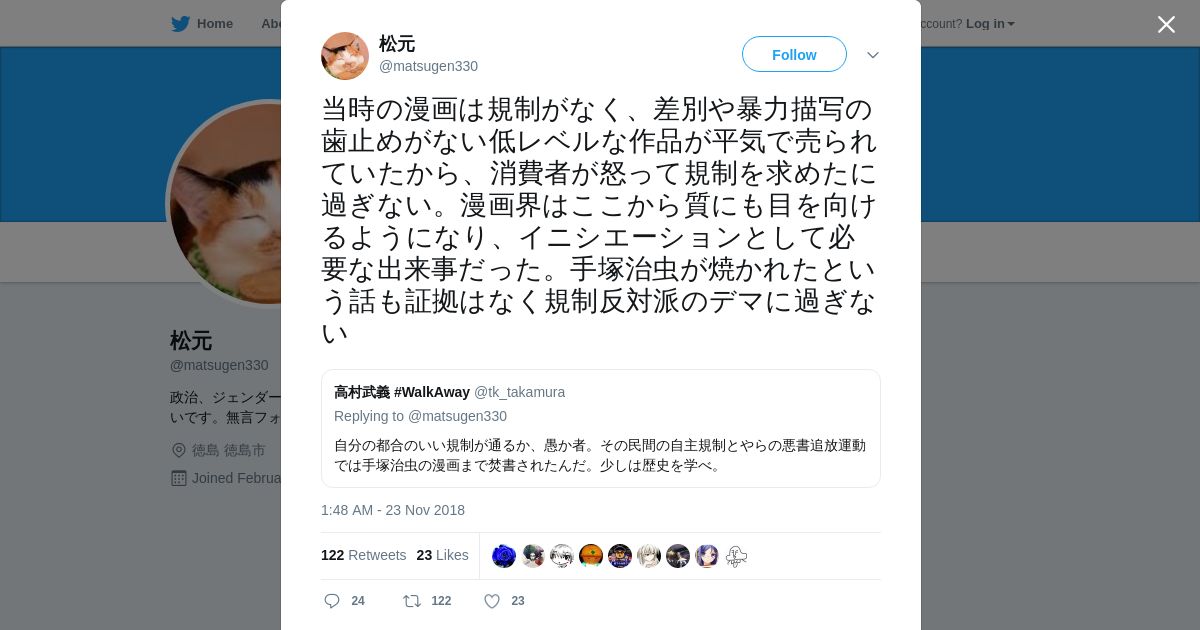This screenshot has height=630, width=1200.
Task: Click the retweet arrows icon
Action: click(411, 601)
